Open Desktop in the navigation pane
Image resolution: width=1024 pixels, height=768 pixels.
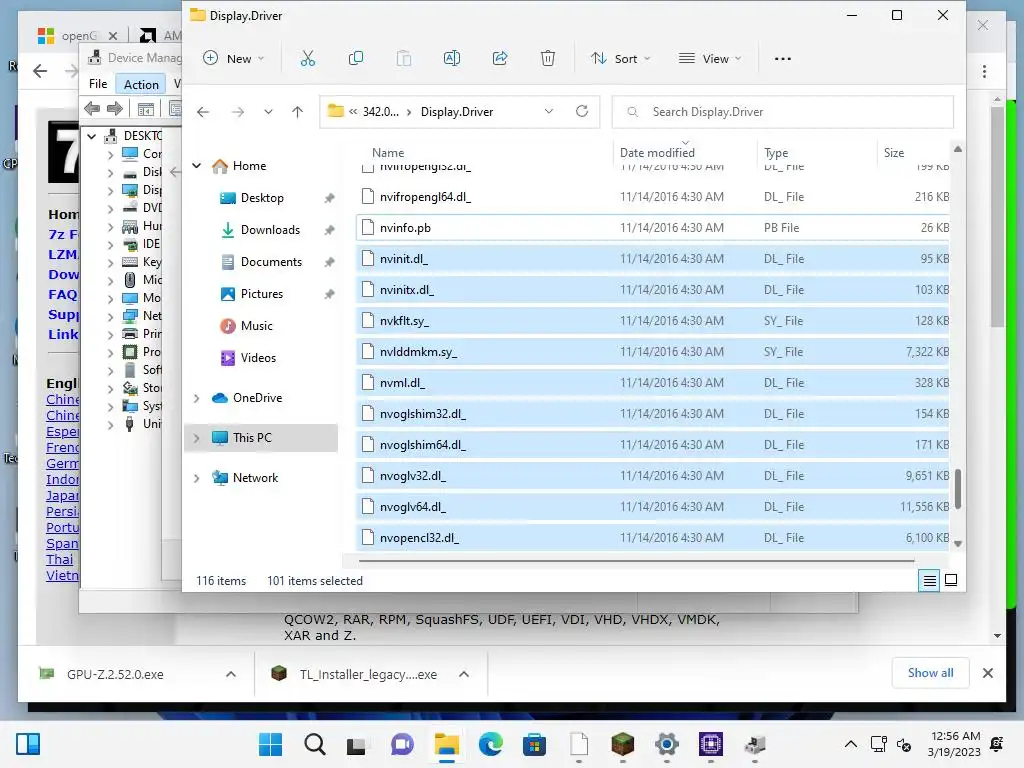pyautogui.click(x=262, y=198)
